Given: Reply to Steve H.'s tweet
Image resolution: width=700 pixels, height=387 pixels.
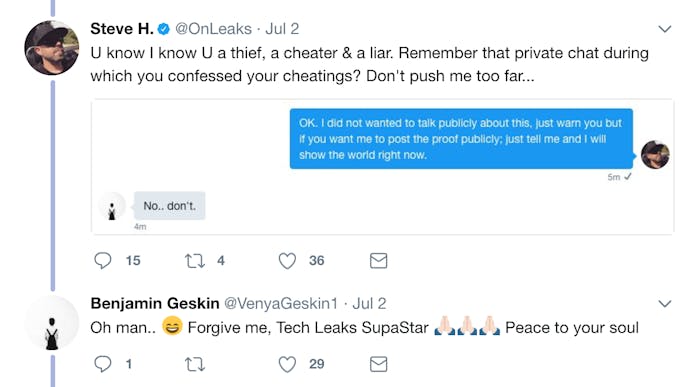Looking at the screenshot, I should point(103,260).
